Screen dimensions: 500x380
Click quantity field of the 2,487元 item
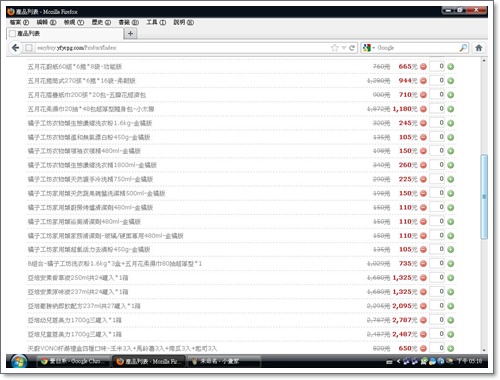pos(437,333)
